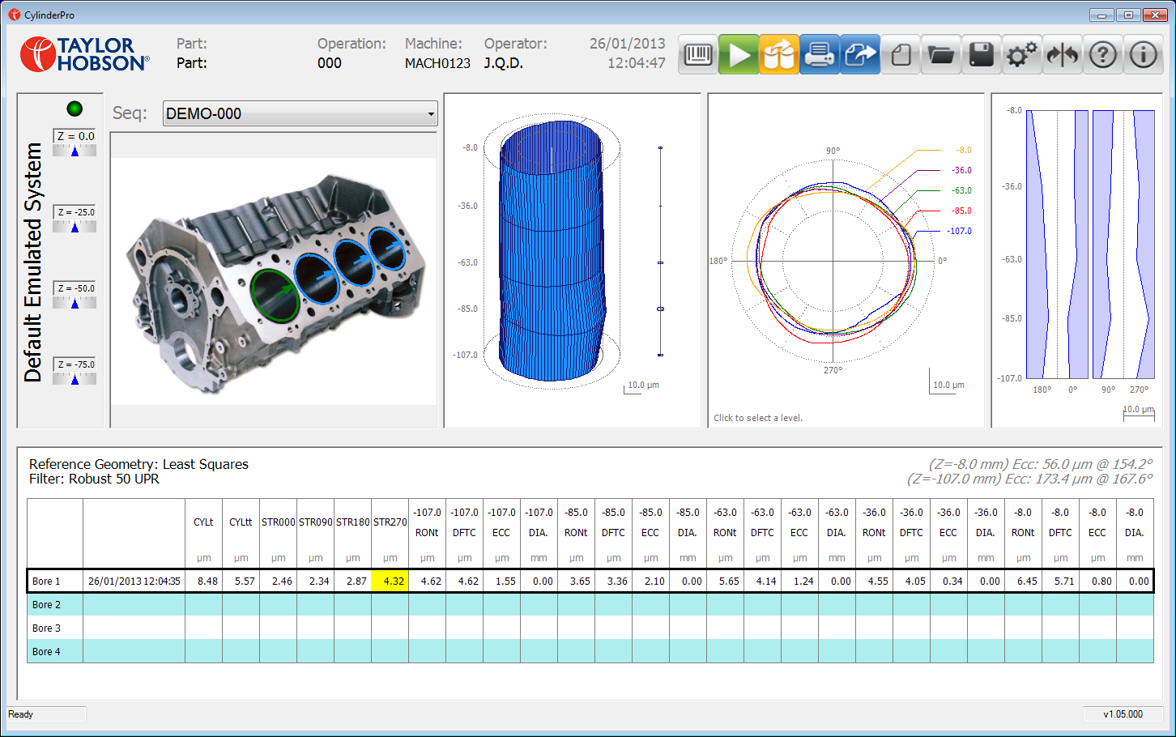
Task: Click the STR090 column header
Action: pyautogui.click(x=316, y=534)
